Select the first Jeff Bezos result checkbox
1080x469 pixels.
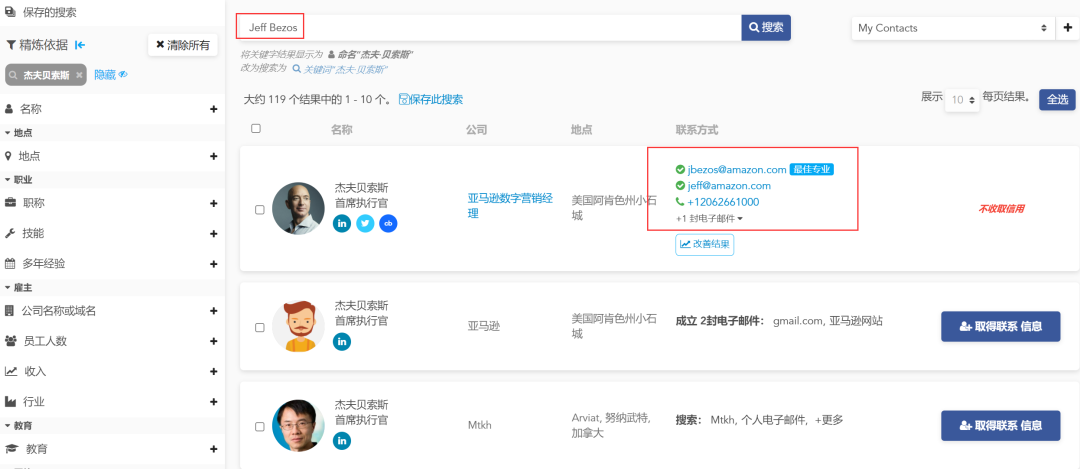point(259,210)
